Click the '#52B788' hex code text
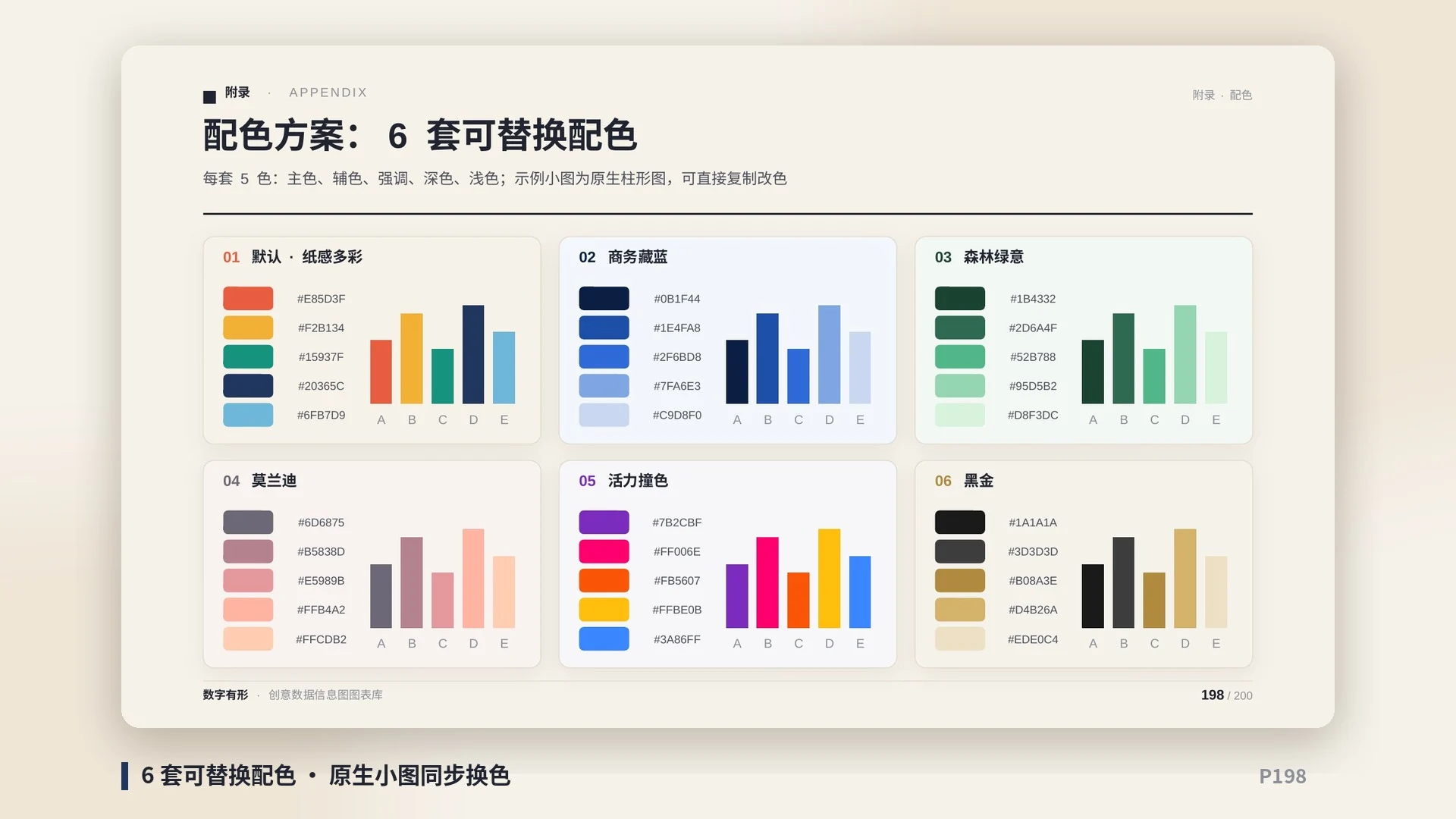Screen dimensions: 1456x819 pyautogui.click(x=1033, y=356)
